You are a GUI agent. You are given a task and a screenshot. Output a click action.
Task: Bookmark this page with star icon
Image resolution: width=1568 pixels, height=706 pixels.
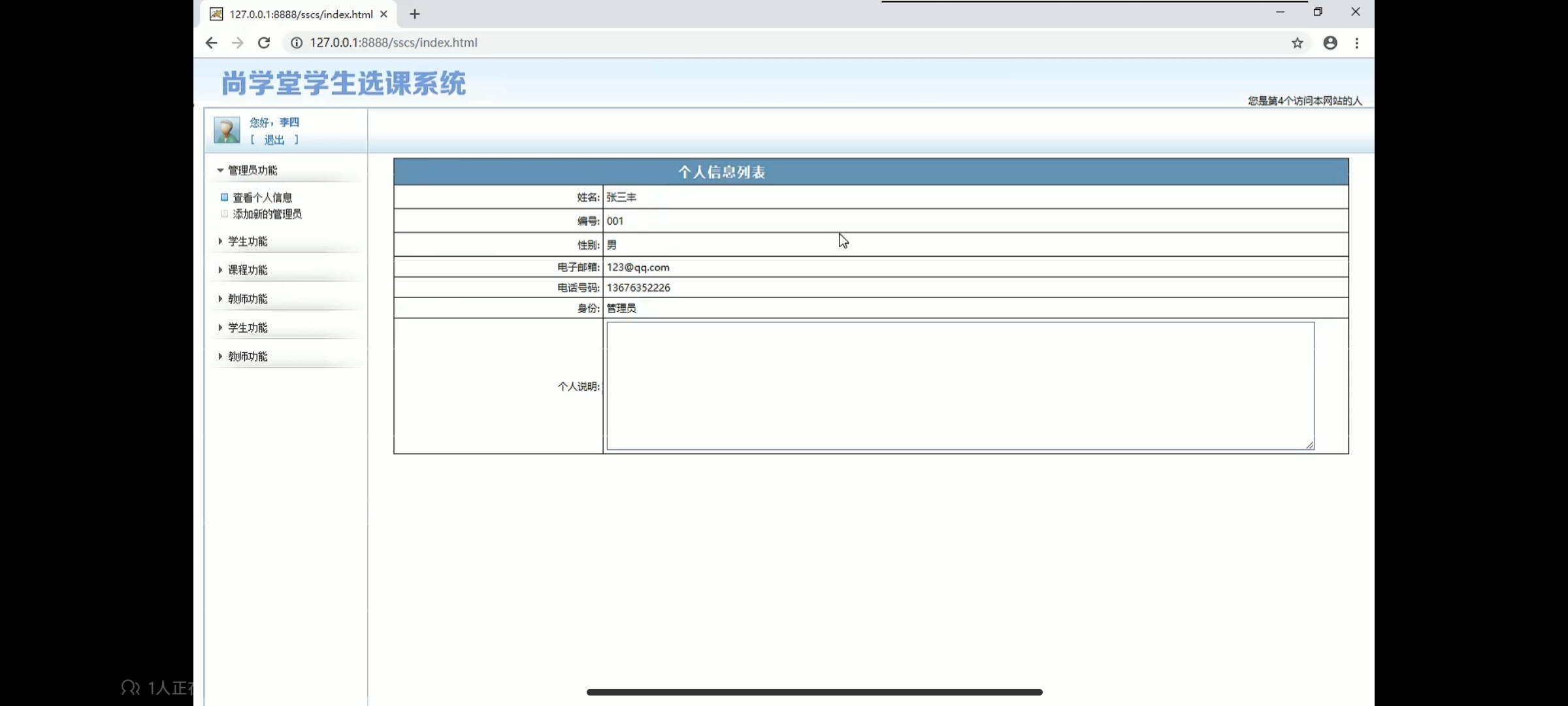click(1297, 43)
